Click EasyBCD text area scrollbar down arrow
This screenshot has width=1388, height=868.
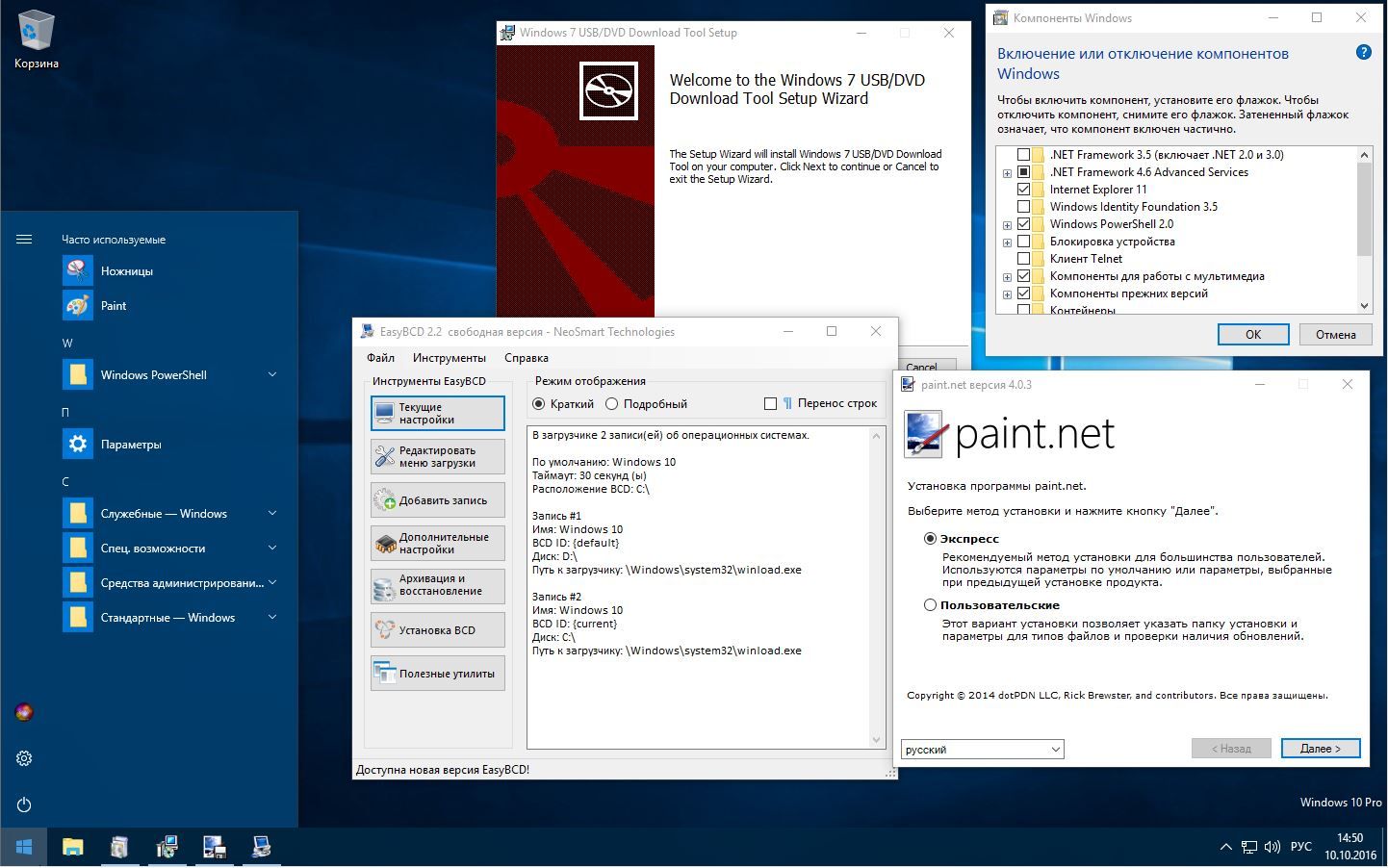[x=876, y=740]
